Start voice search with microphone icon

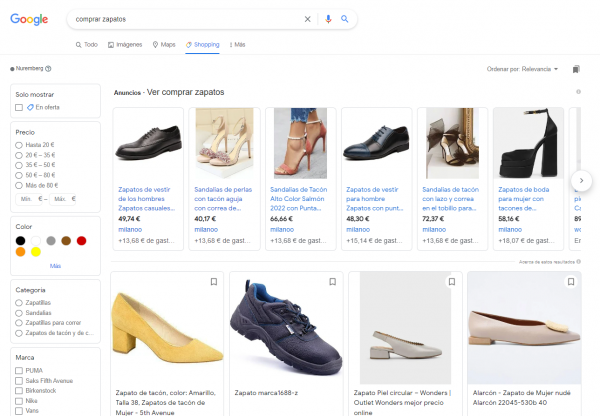click(328, 19)
